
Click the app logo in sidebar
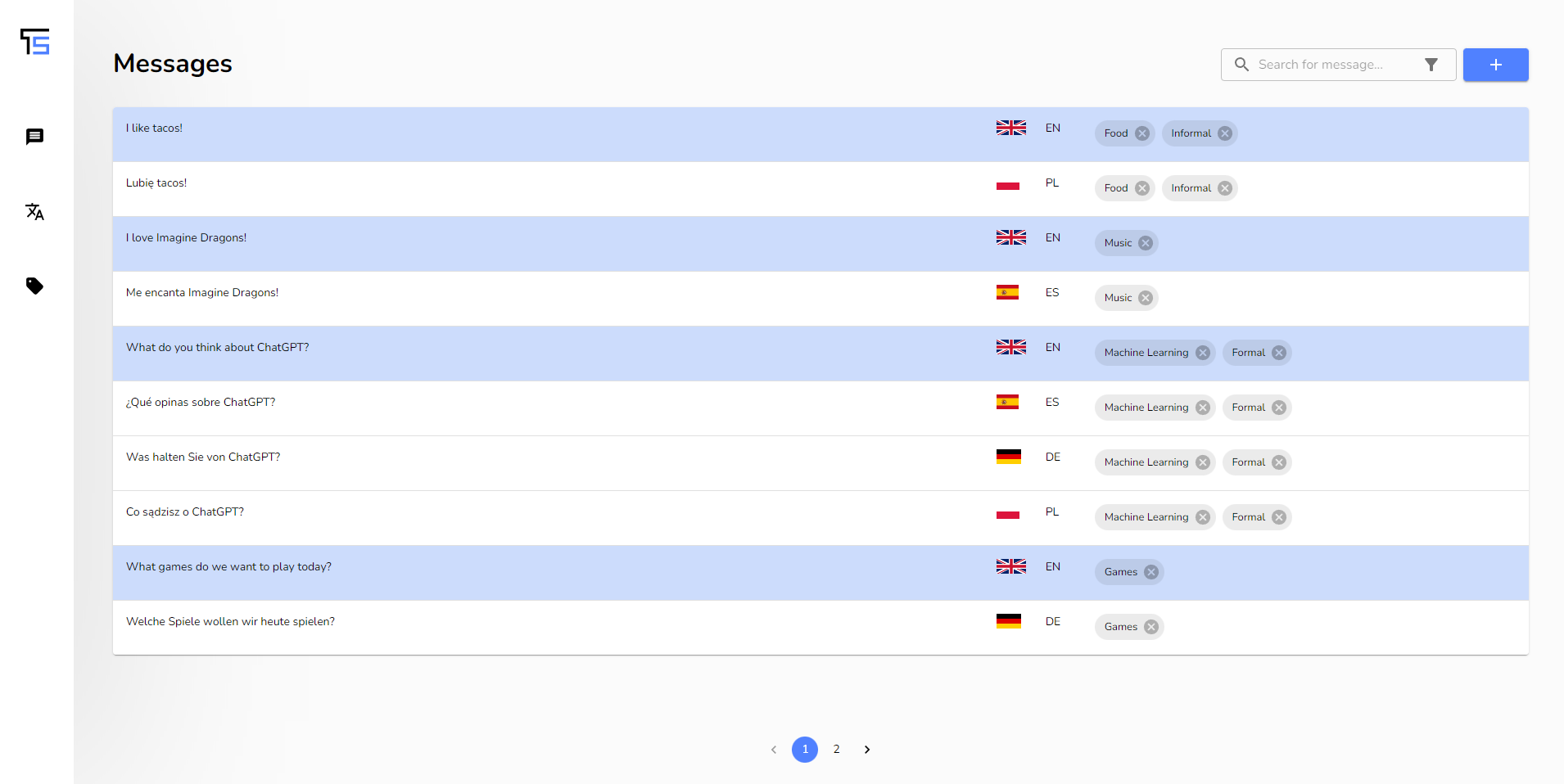pos(35,42)
